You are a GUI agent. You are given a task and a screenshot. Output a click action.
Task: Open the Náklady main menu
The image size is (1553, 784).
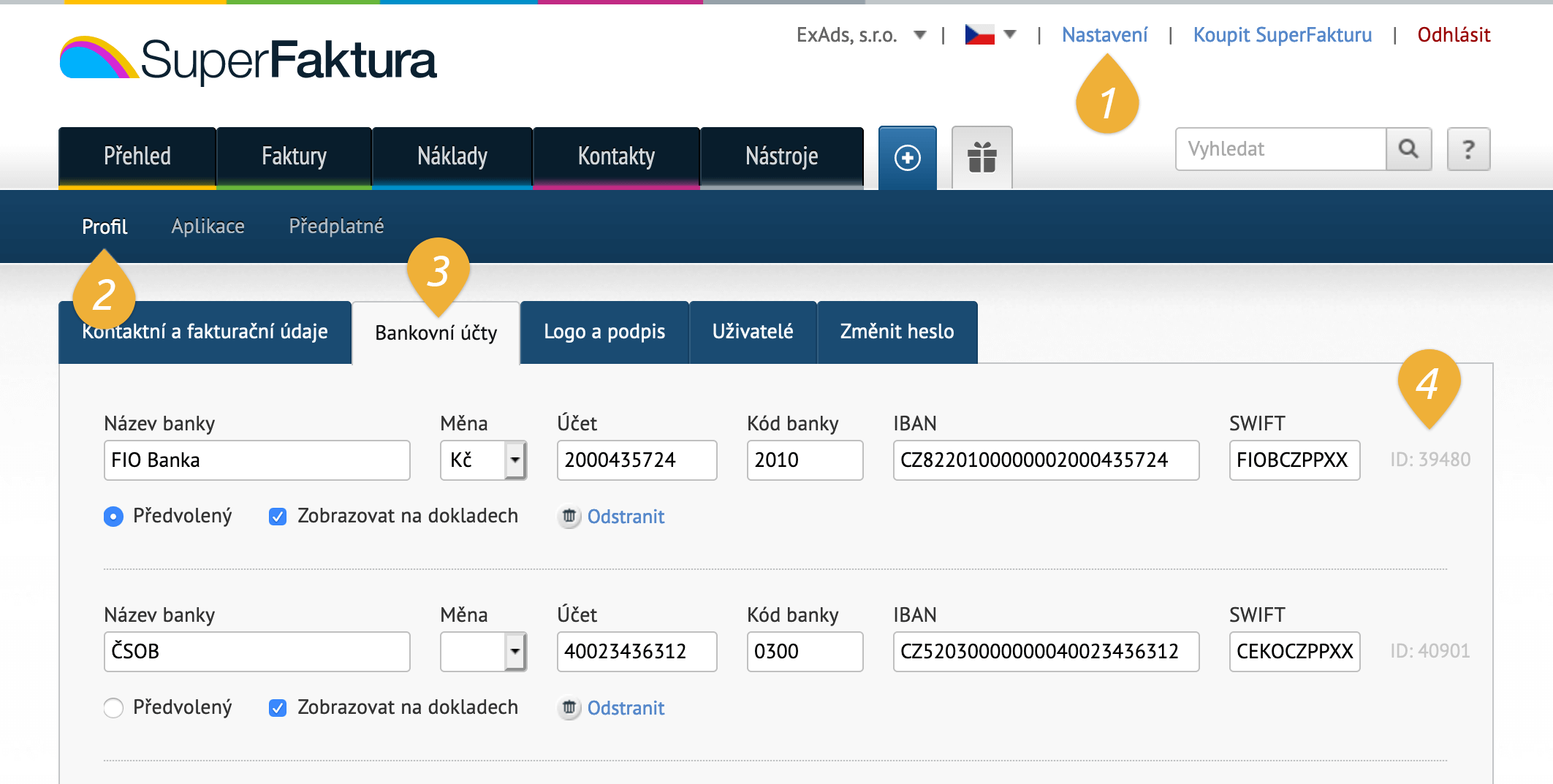452,157
